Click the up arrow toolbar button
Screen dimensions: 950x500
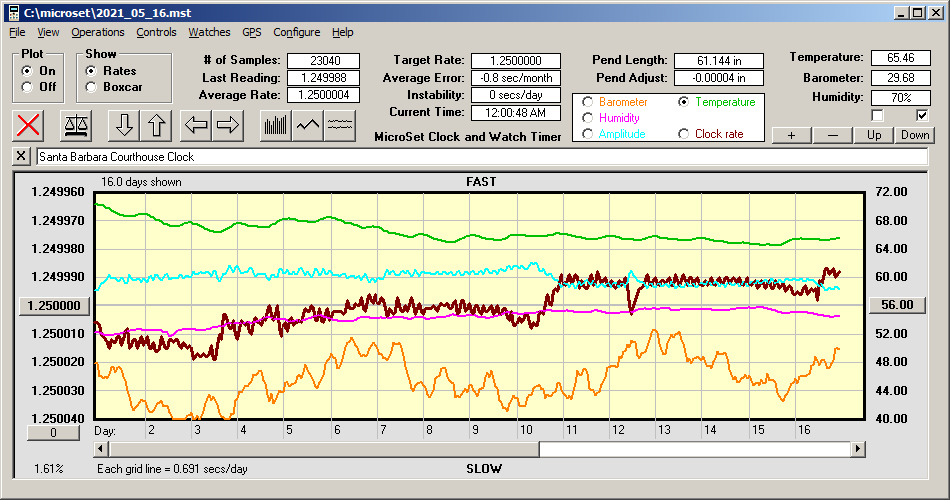156,125
